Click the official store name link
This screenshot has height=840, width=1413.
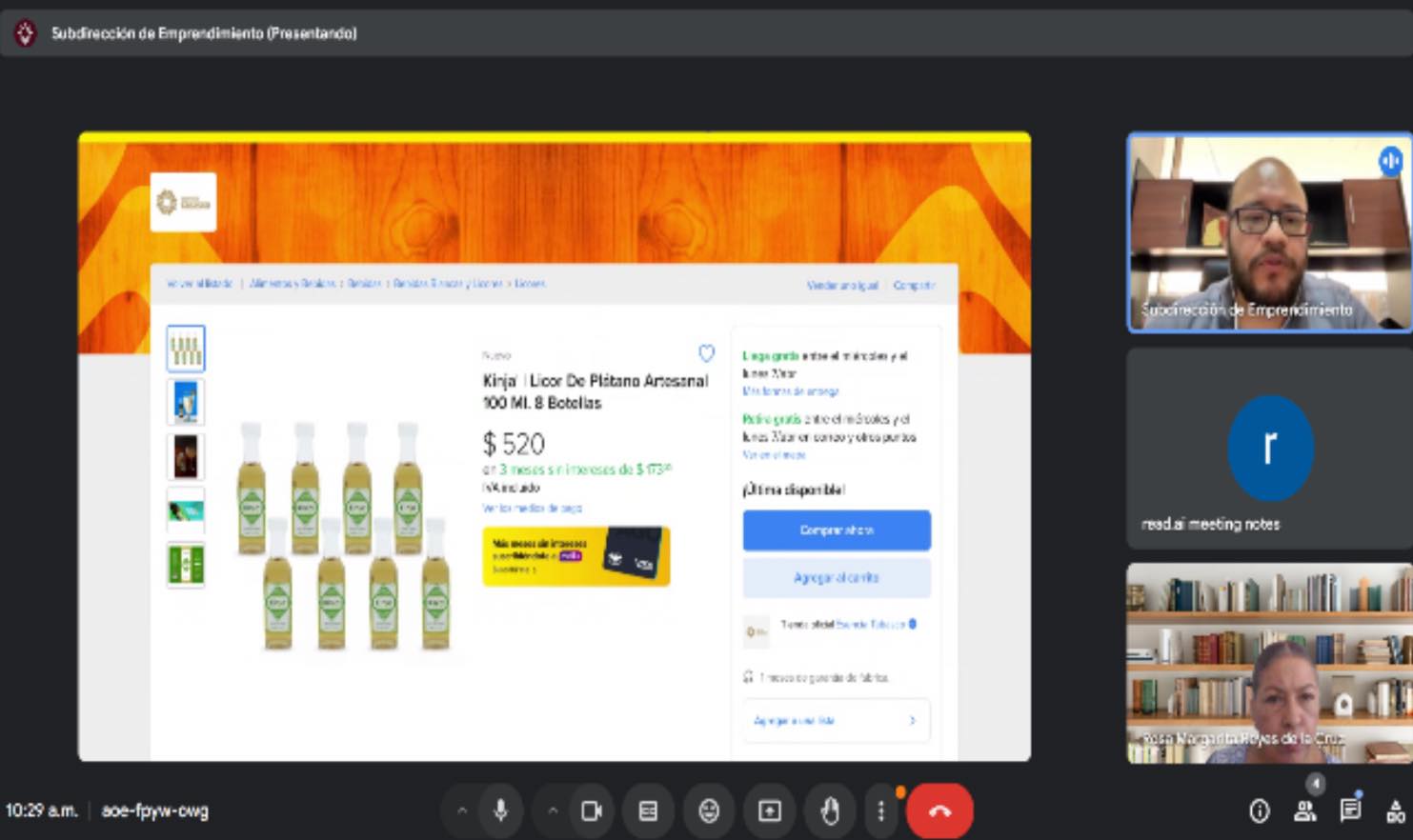(870, 625)
